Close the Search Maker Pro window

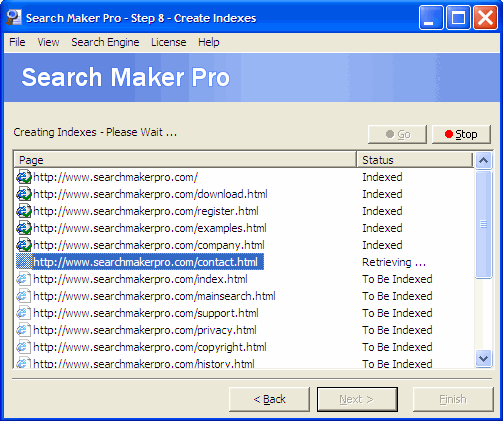pyautogui.click(x=485, y=17)
